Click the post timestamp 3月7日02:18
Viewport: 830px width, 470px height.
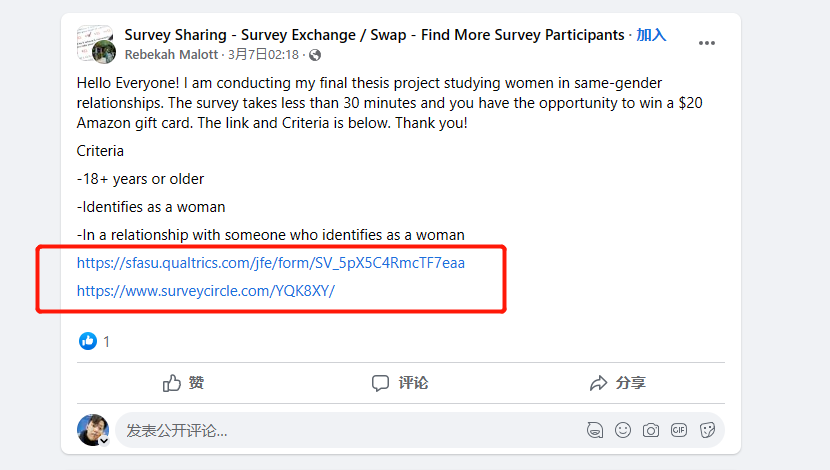click(x=263, y=55)
